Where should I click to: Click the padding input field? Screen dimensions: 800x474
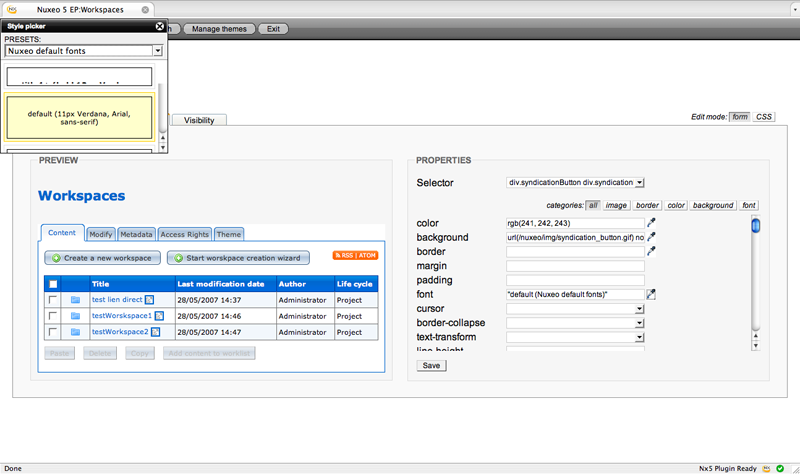575,280
